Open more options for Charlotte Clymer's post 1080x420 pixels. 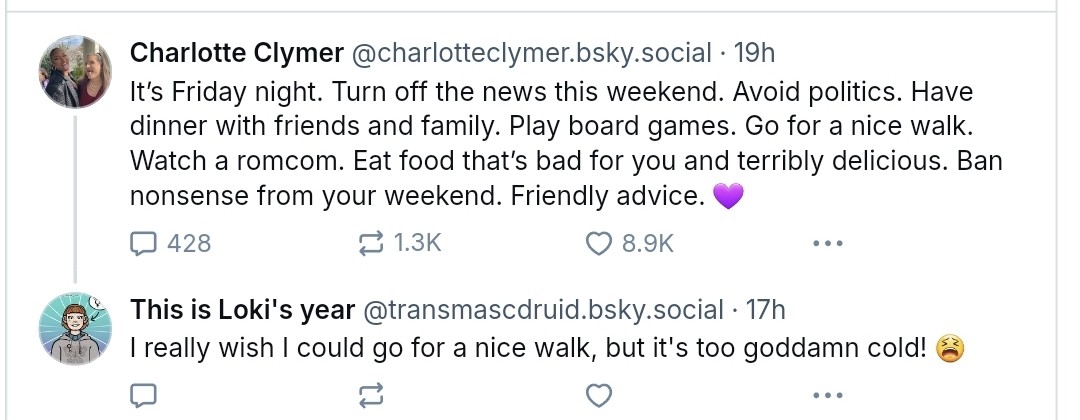(827, 243)
